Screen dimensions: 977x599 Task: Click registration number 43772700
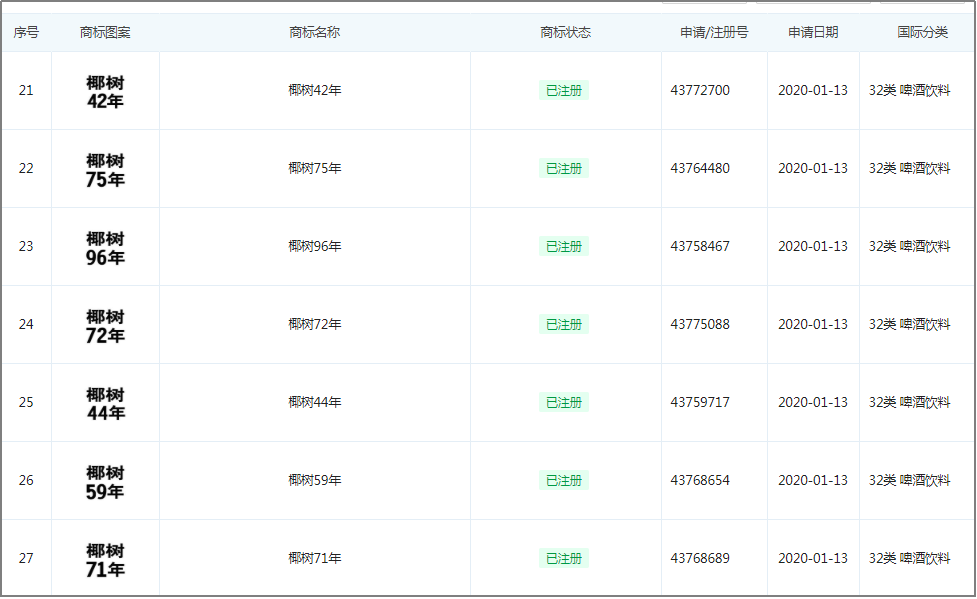coord(700,90)
